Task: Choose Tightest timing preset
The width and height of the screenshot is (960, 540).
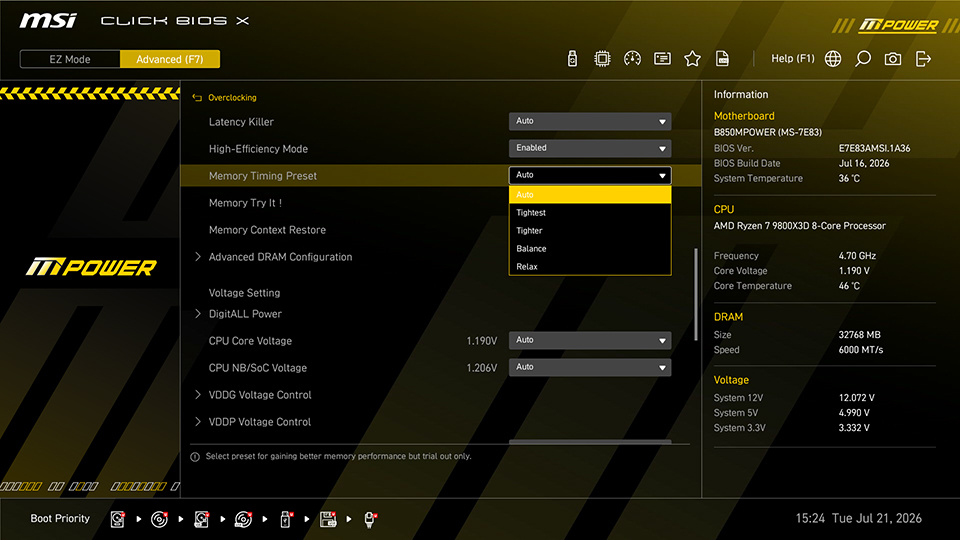Action: pos(590,212)
